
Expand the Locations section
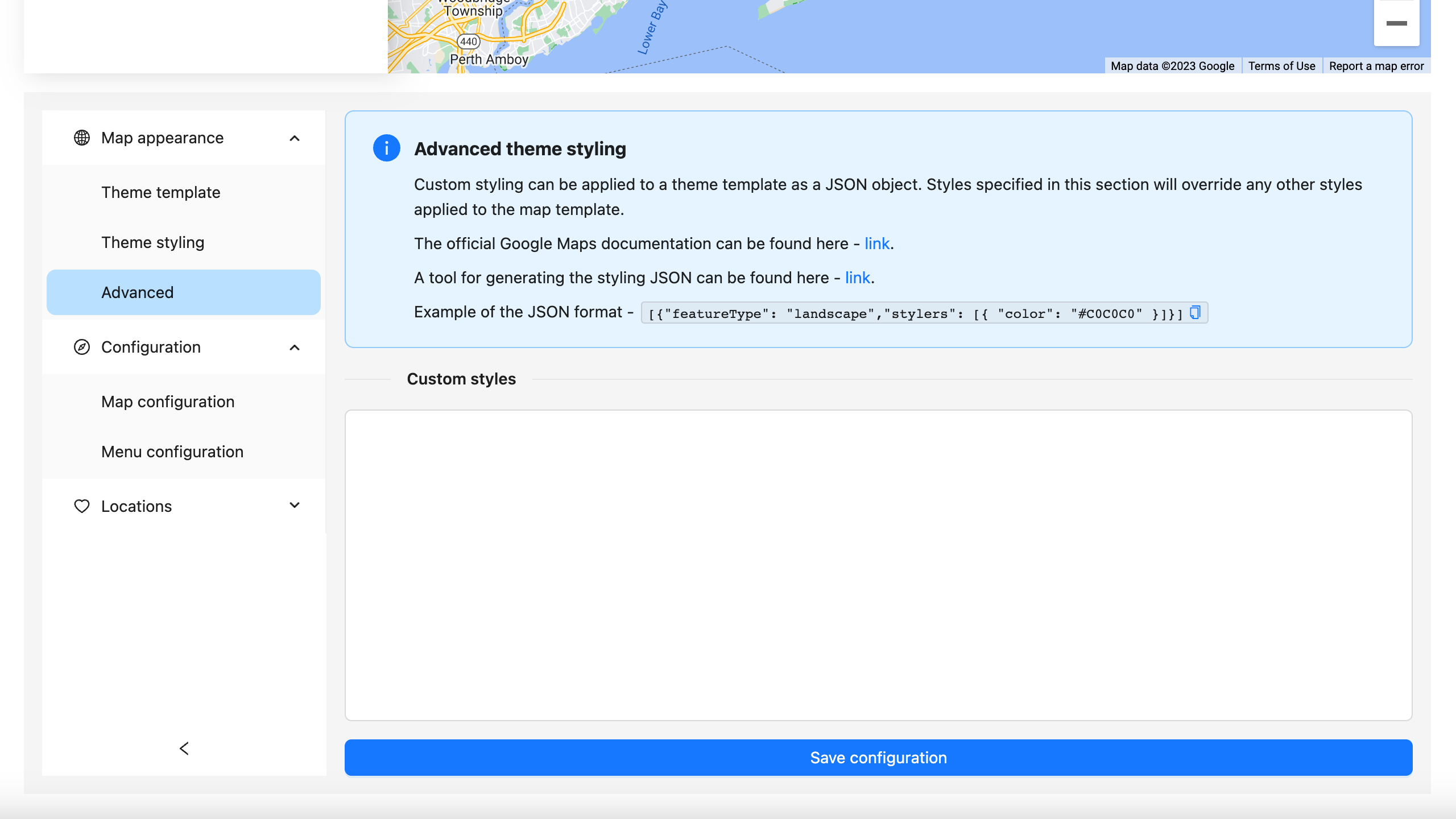click(294, 506)
